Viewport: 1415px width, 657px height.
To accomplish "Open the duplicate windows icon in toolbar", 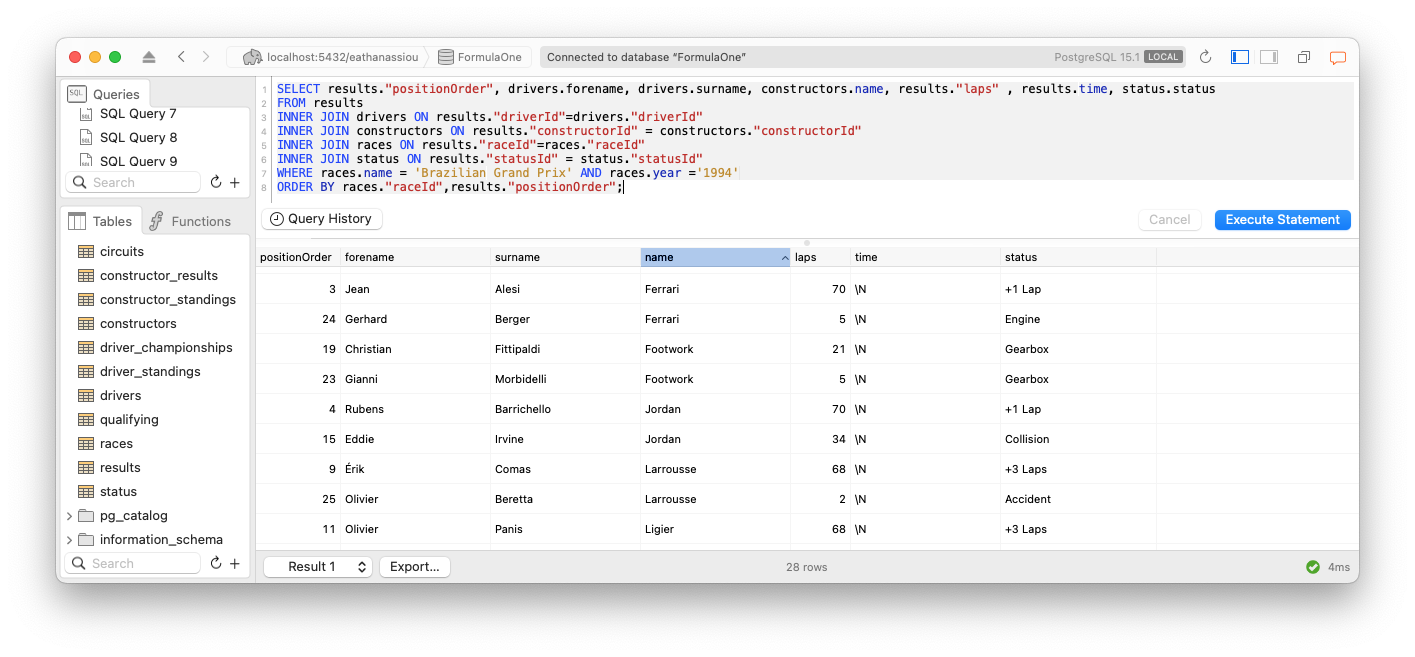I will (x=1304, y=57).
